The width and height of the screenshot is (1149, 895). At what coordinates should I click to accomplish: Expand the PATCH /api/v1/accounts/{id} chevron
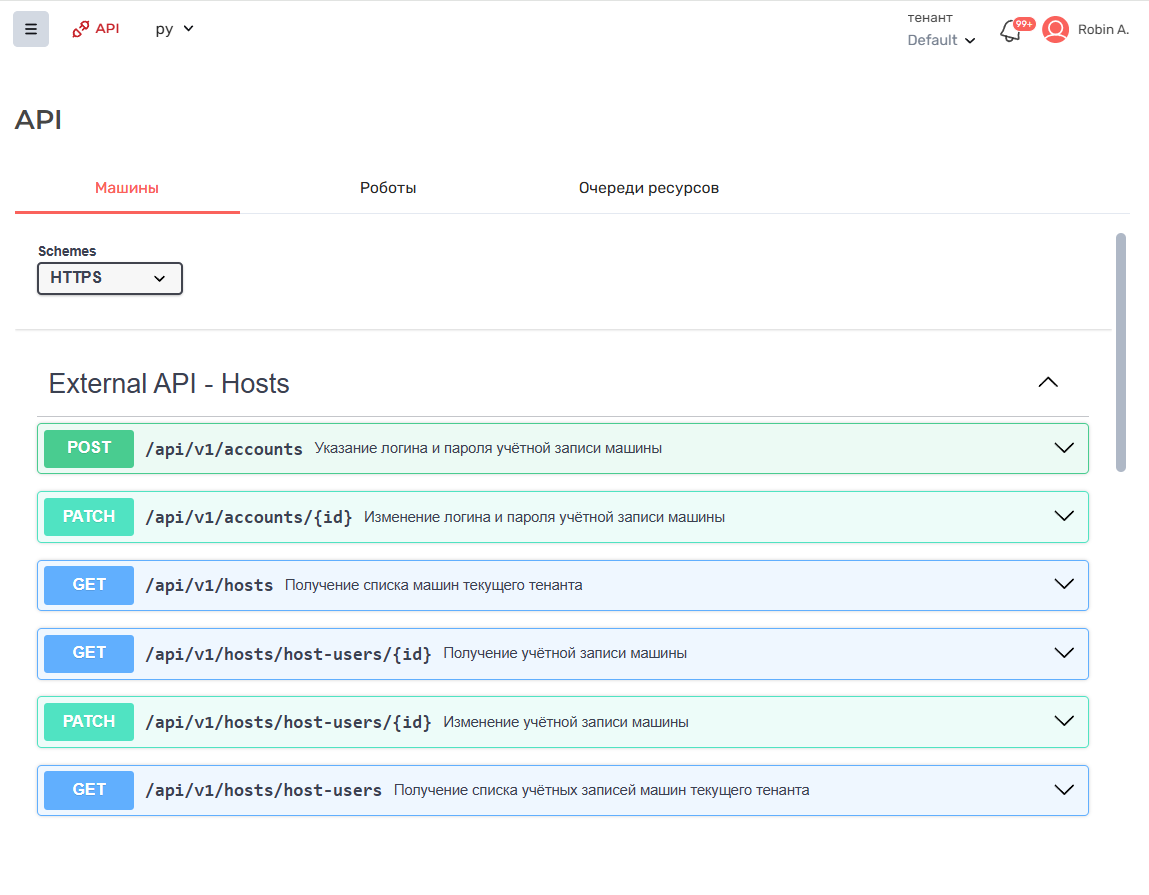(1064, 517)
